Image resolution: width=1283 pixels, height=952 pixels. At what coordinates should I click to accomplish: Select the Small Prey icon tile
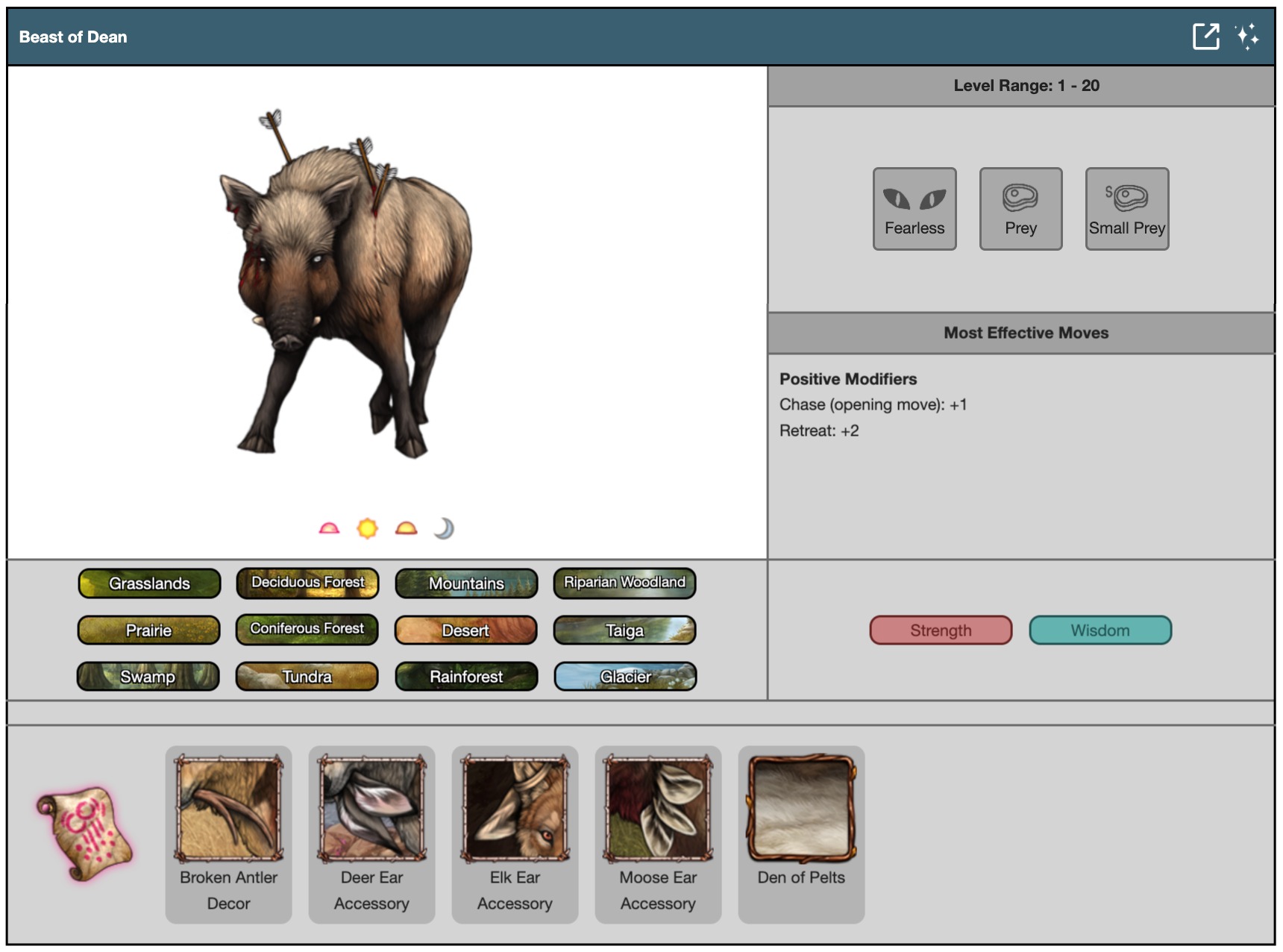1126,209
